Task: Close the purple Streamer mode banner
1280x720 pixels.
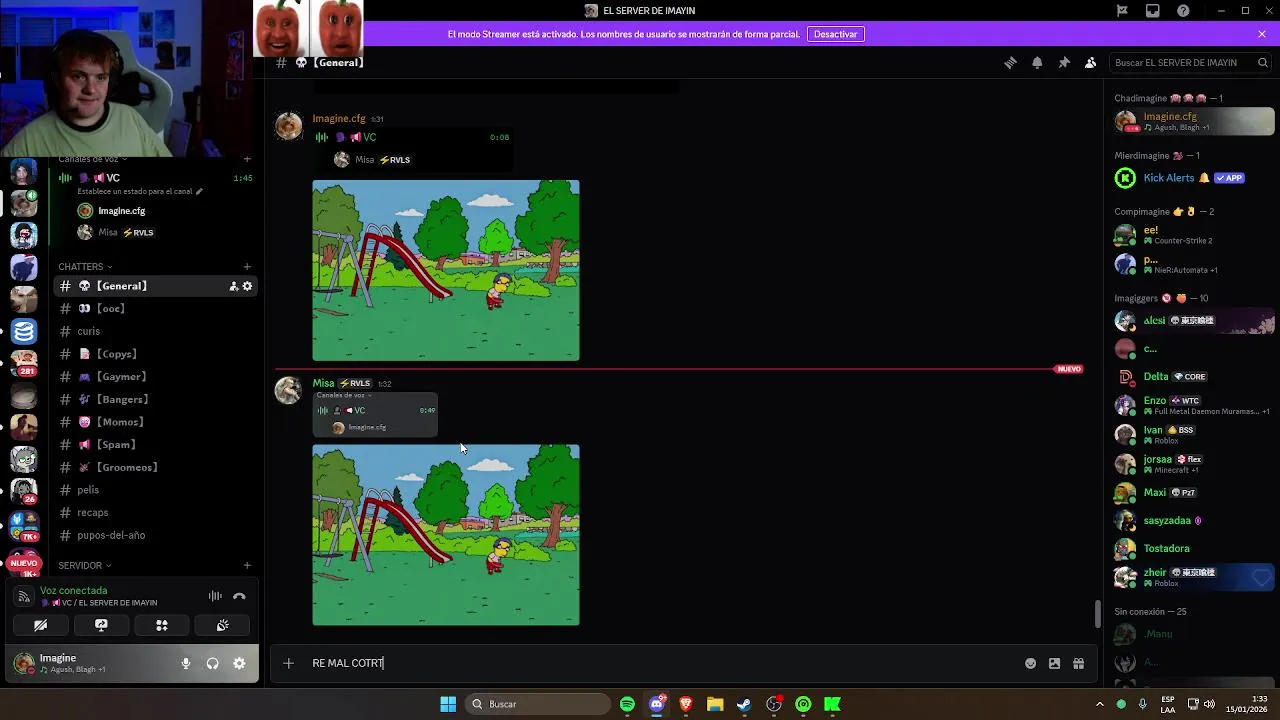Action: [1262, 34]
